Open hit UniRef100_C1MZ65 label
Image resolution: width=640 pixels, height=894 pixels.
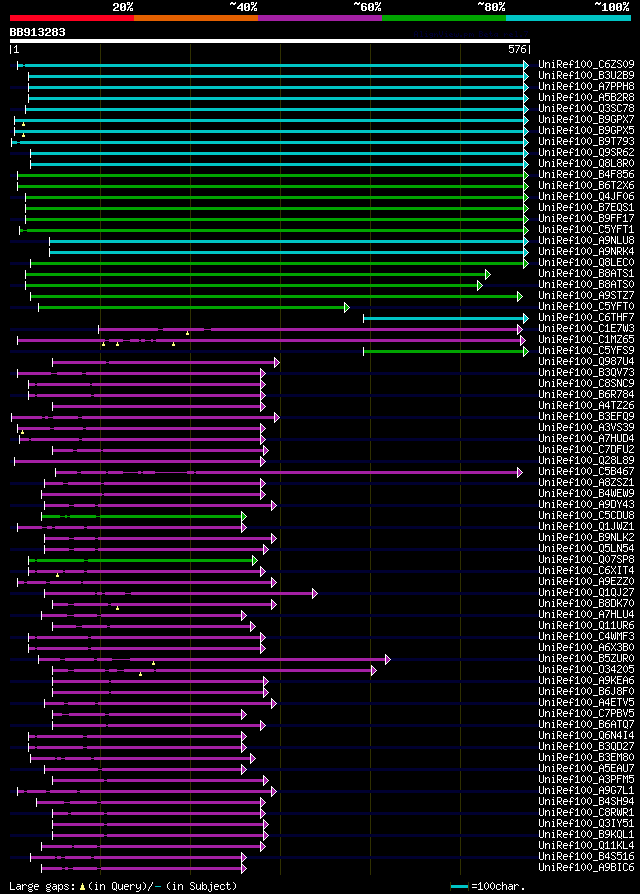tap(586, 340)
